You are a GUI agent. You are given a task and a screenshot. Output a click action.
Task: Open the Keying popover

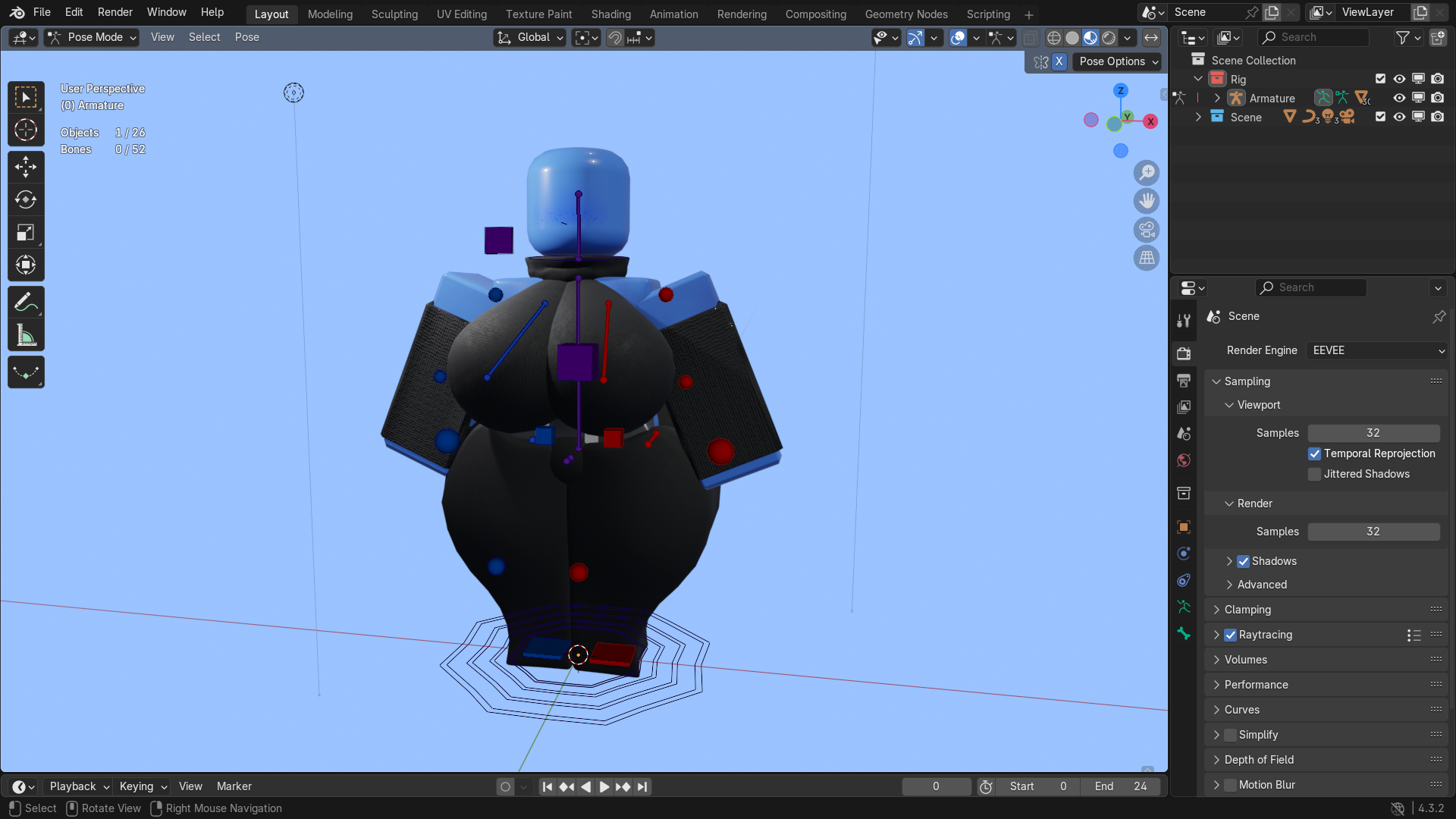(x=143, y=786)
